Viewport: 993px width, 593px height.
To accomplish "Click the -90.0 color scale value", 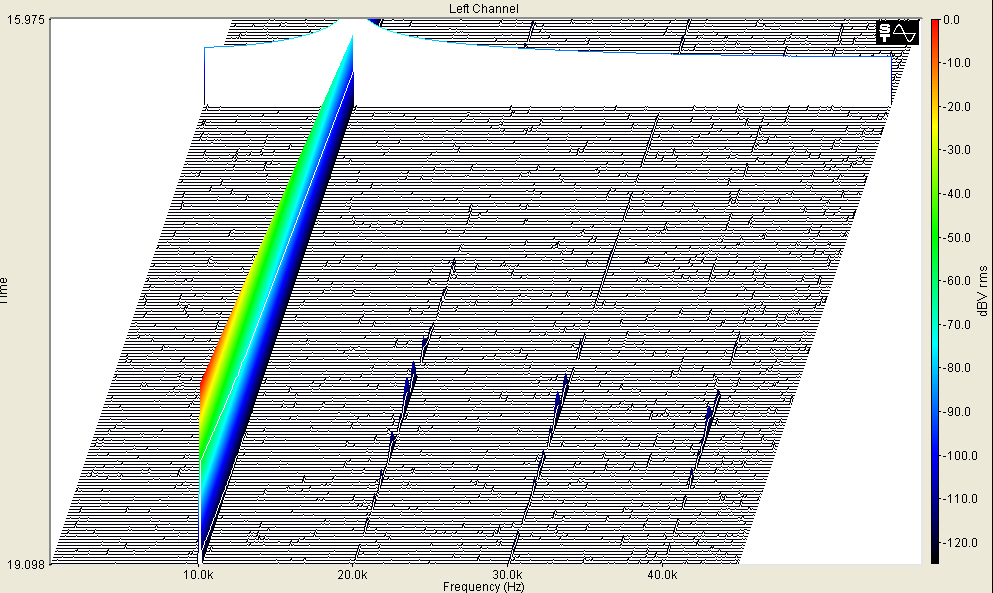I will coord(956,412).
